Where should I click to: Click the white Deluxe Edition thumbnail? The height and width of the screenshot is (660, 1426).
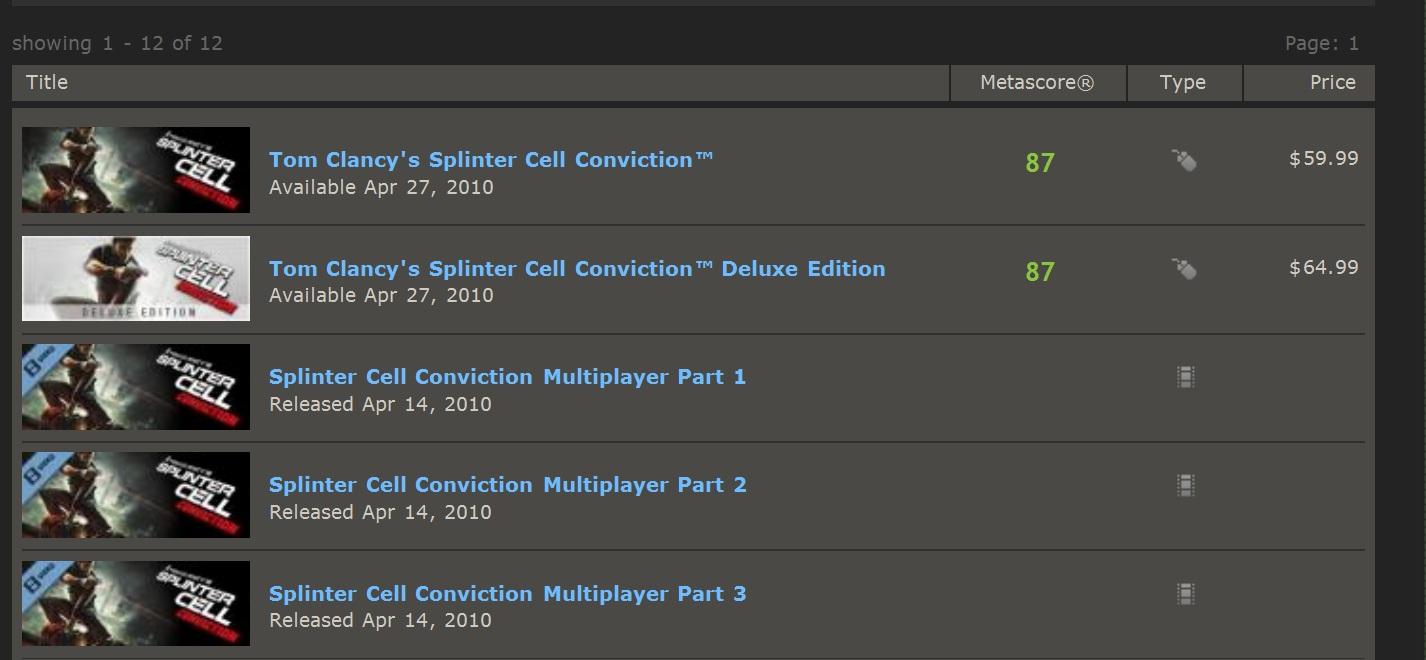point(136,278)
